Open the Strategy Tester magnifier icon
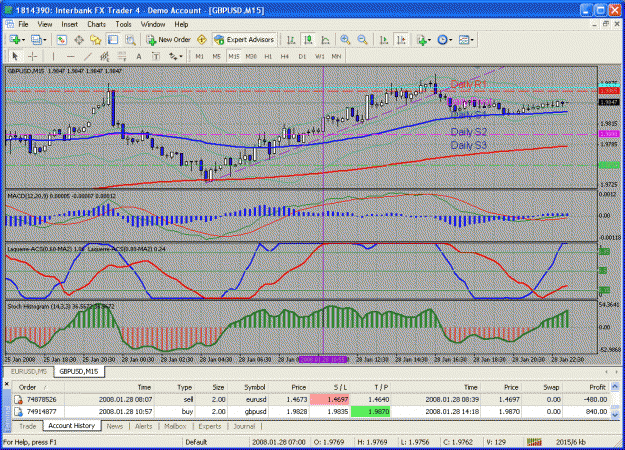This screenshot has height=450, width=625. pos(130,40)
